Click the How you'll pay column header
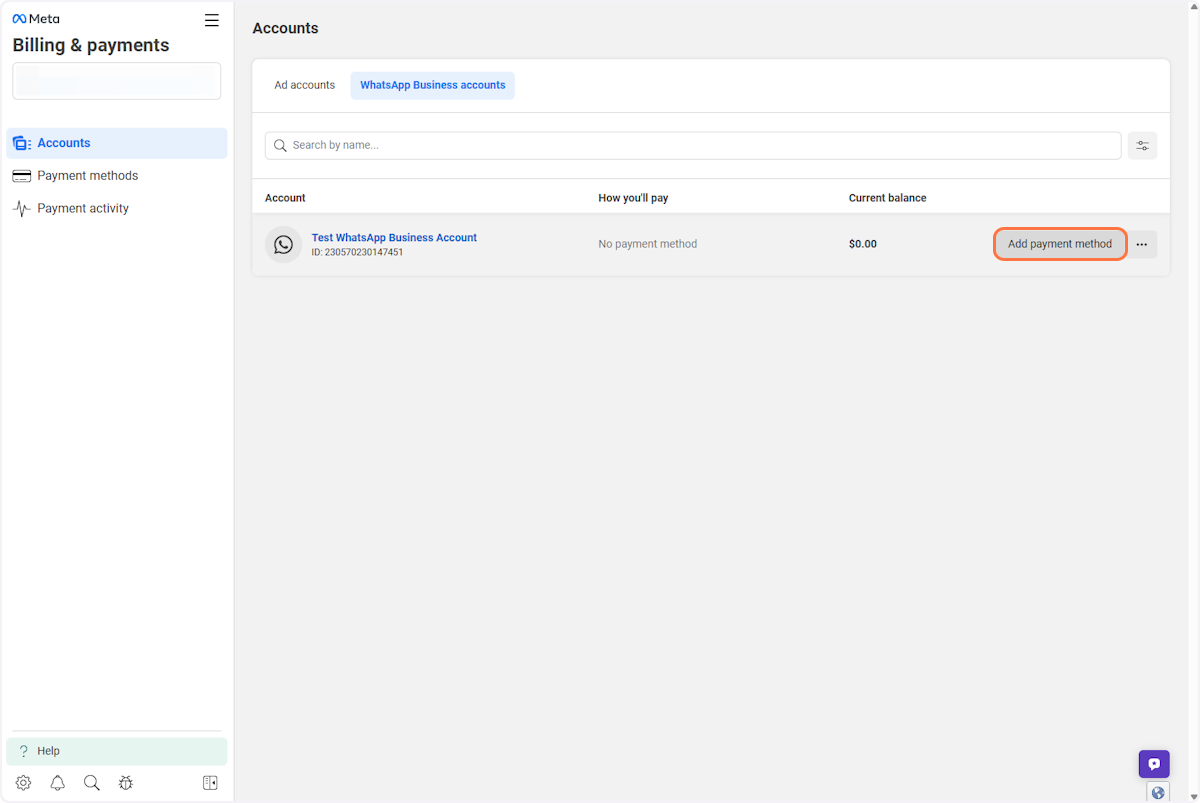This screenshot has height=803, width=1200. click(x=633, y=198)
